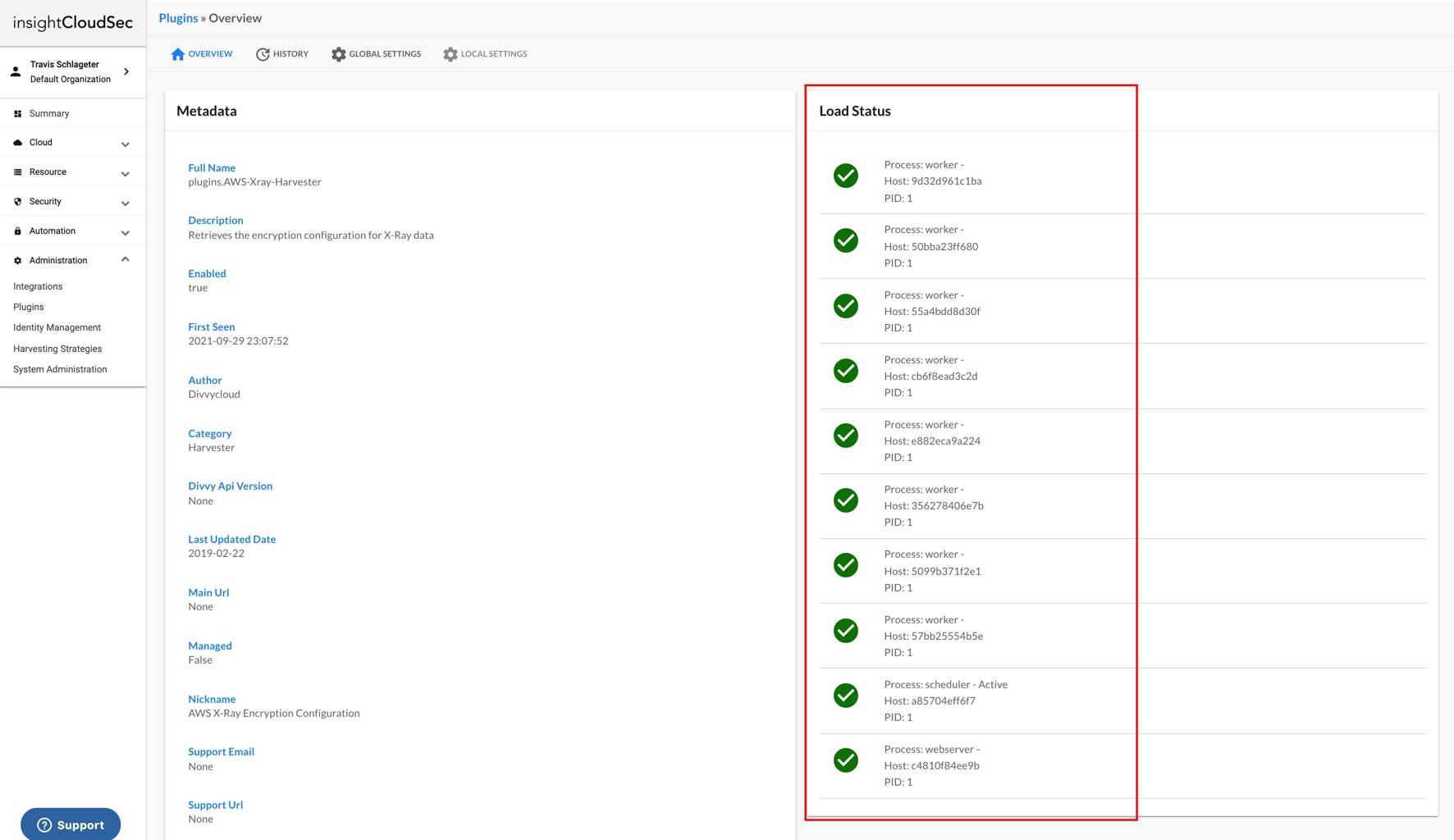
Task: Click the Enabled value true
Action: click(x=198, y=288)
